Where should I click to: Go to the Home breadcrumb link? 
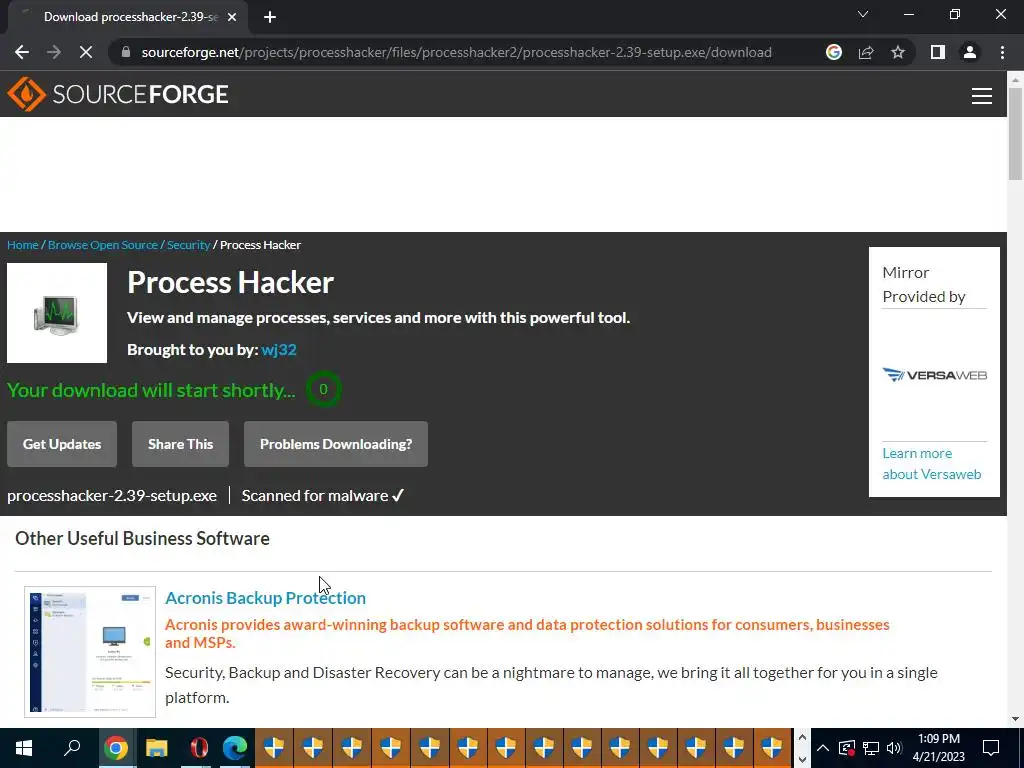point(23,245)
